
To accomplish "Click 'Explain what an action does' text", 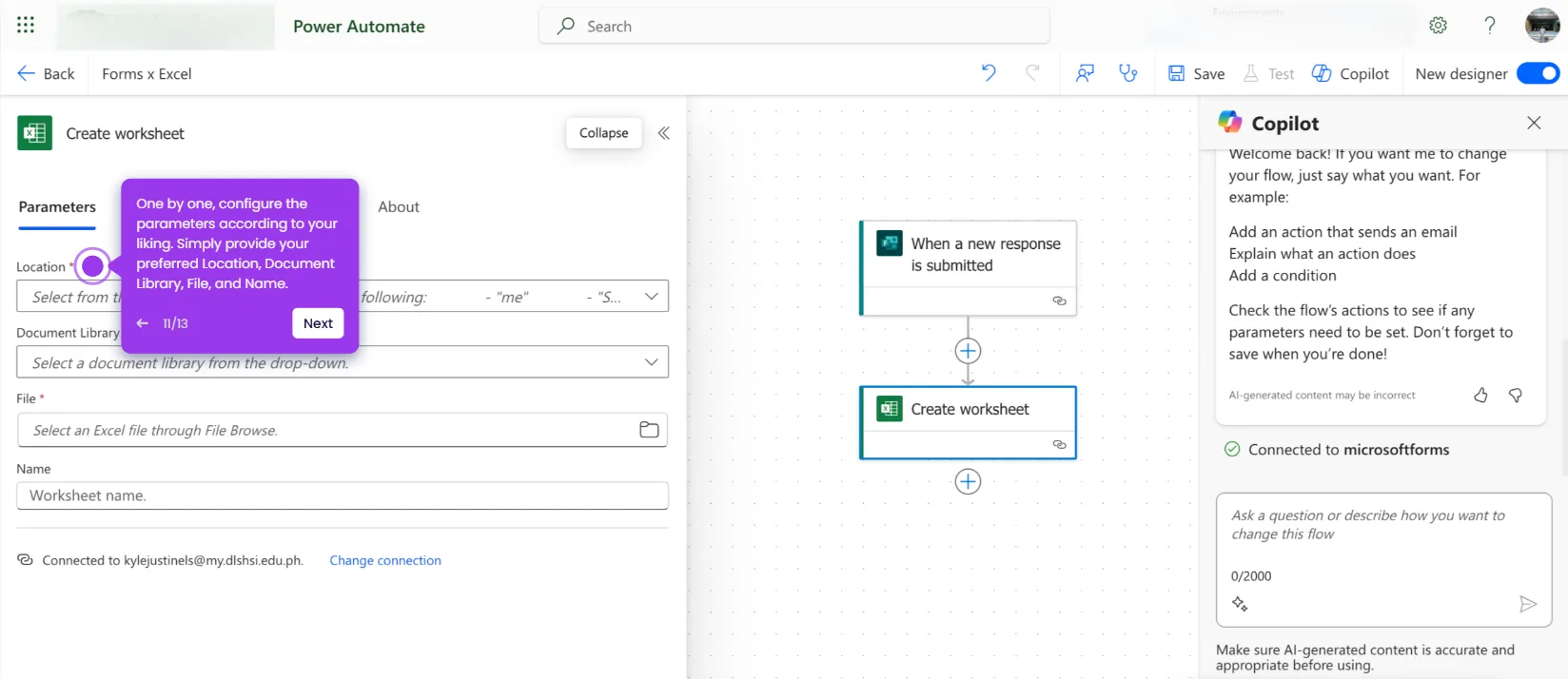I will tap(1322, 254).
